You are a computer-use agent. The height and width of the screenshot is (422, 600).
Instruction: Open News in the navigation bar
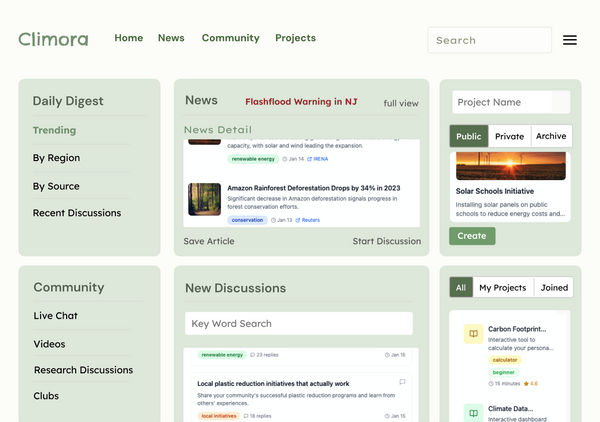pyautogui.click(x=171, y=38)
